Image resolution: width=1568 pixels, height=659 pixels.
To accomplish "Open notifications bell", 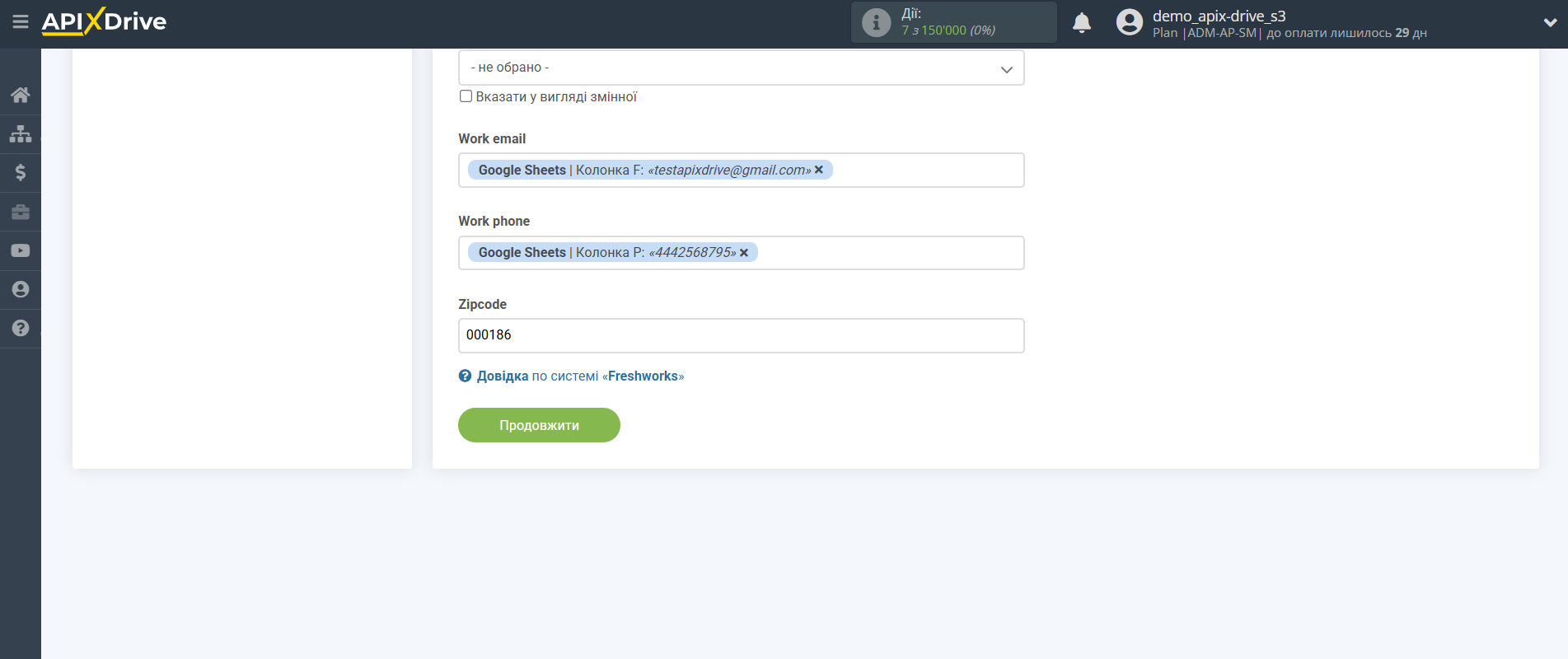I will click(1082, 23).
